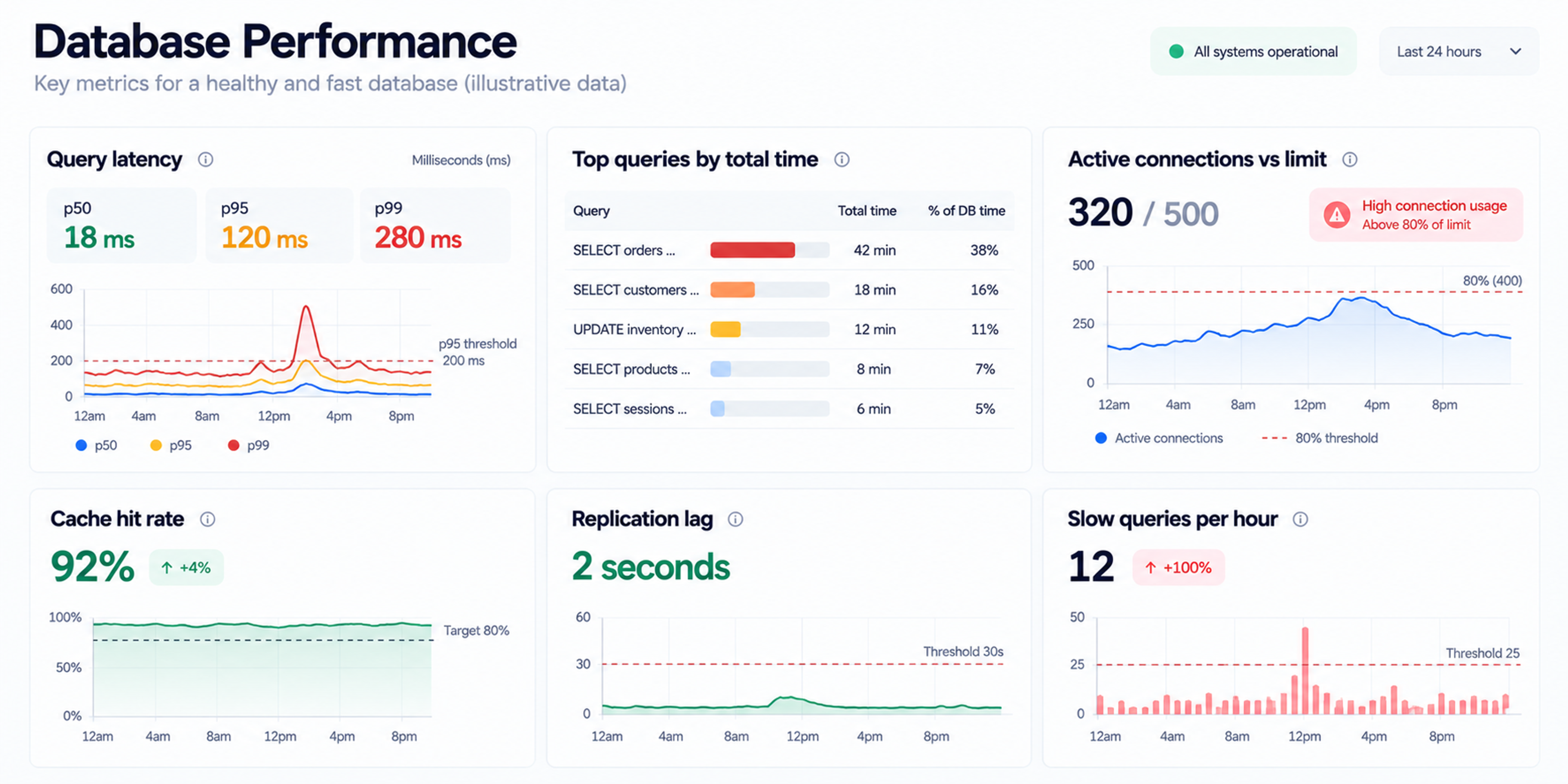The height and width of the screenshot is (784, 1568).
Task: Click the 92% cache hit rate value
Action: [x=93, y=567]
